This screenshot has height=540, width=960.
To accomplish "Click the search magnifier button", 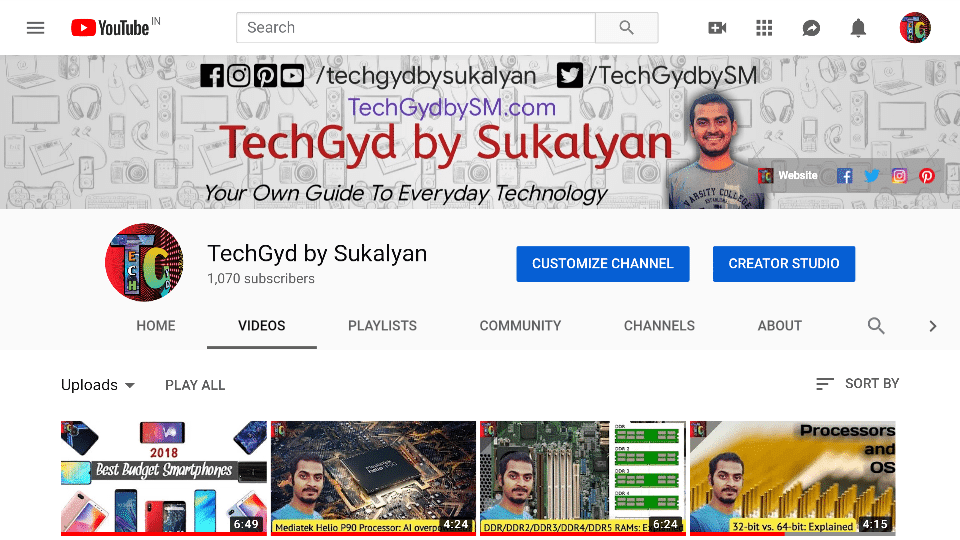I will pyautogui.click(x=626, y=28).
